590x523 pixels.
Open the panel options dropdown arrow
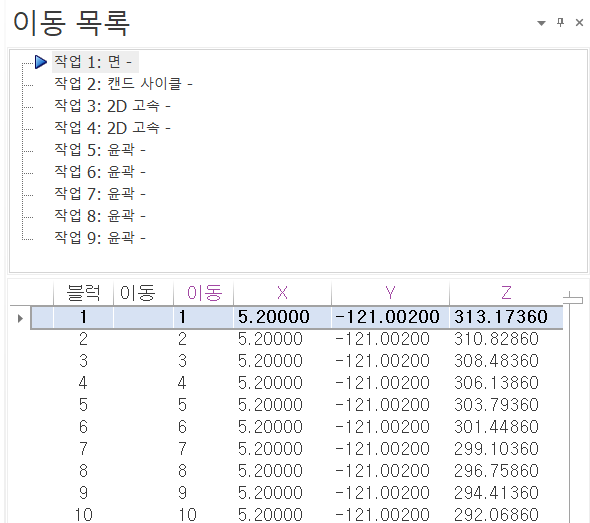(x=541, y=23)
